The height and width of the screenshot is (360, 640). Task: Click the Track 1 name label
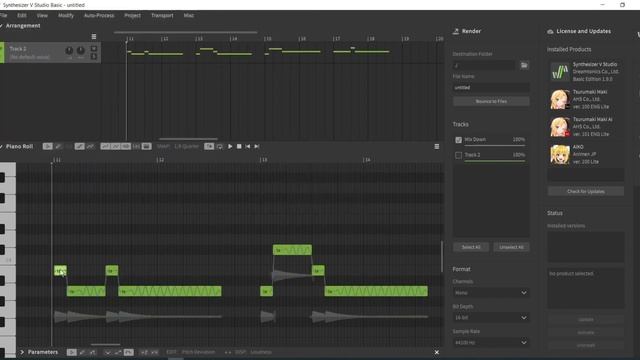(x=18, y=49)
